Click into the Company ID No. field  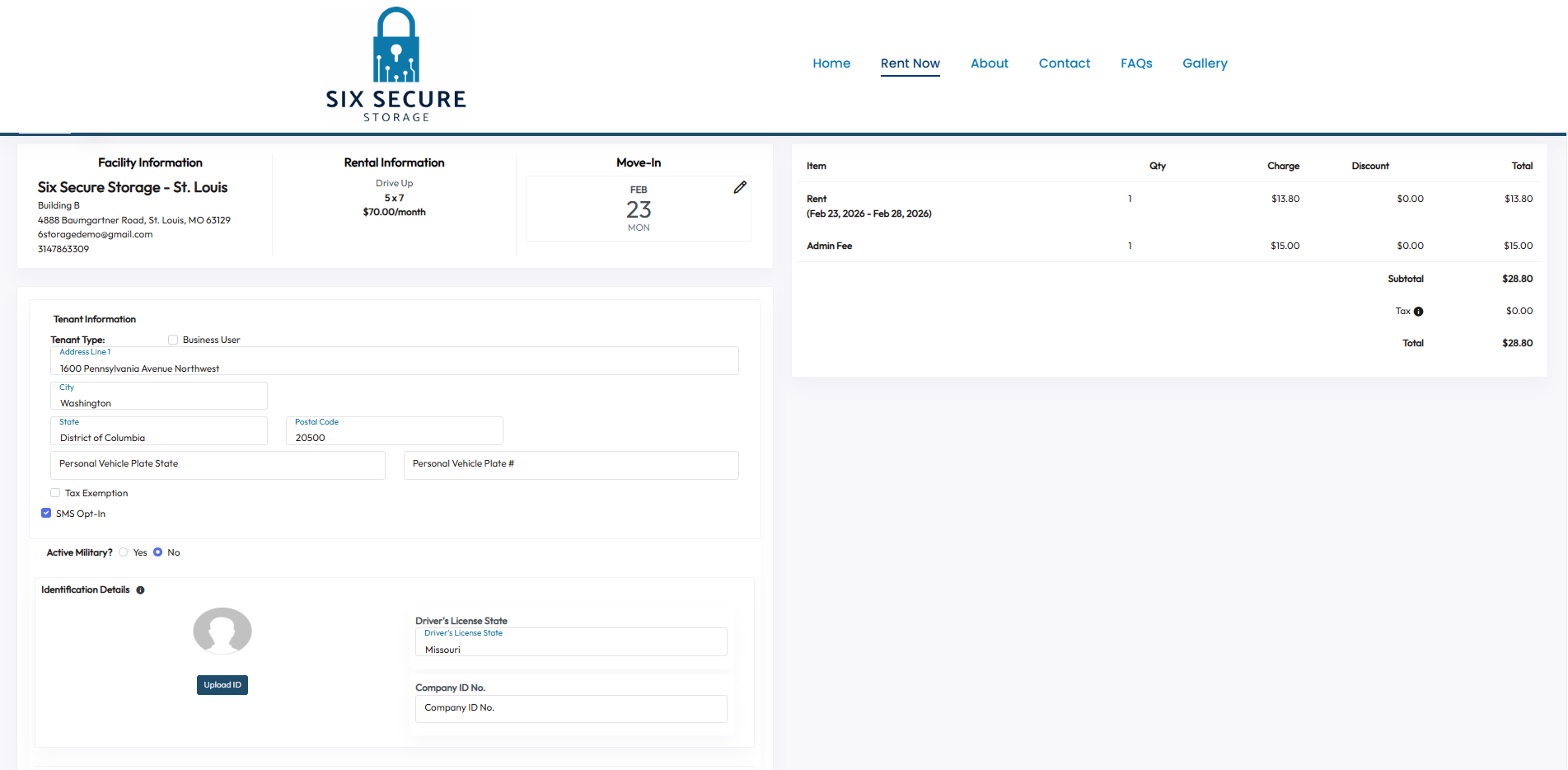point(571,709)
